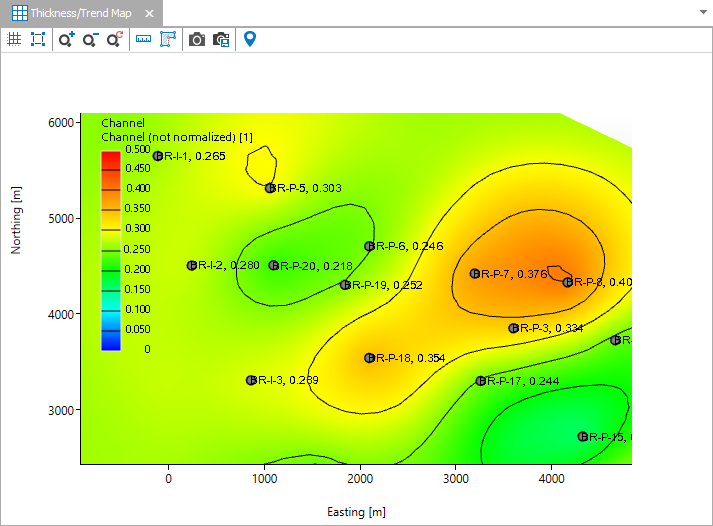Click the zoom in magnifier icon
713x526 pixels.
[66, 39]
